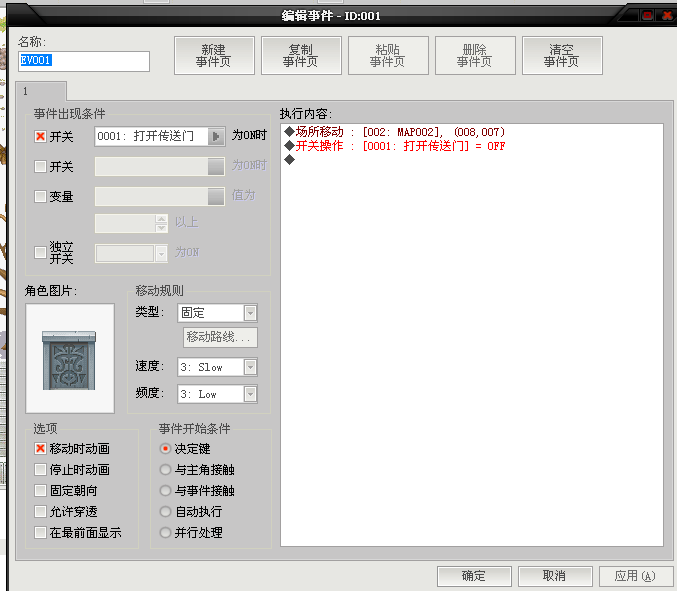Viewport: 677px width, 591px height.
Task: Click the 清空事件页 button
Action: click(562, 56)
